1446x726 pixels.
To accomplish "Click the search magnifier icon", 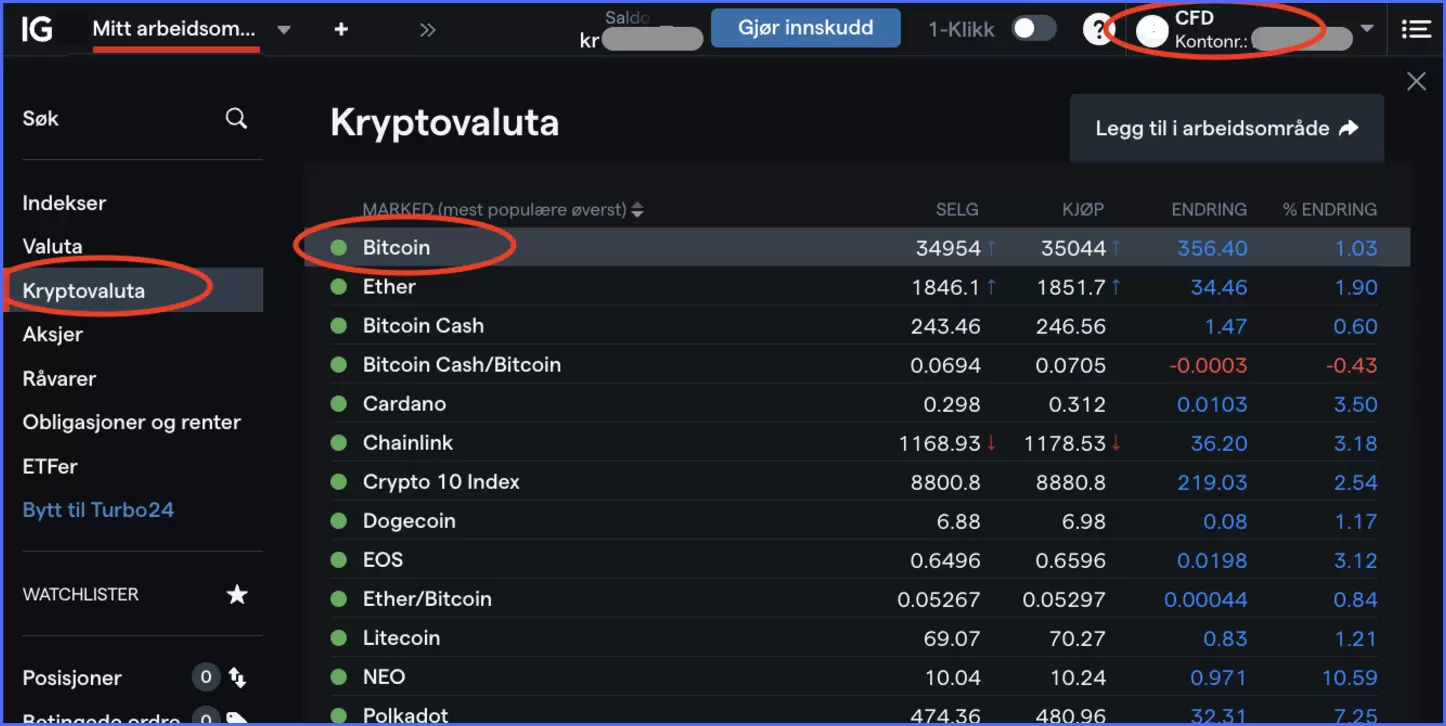I will 236,119.
